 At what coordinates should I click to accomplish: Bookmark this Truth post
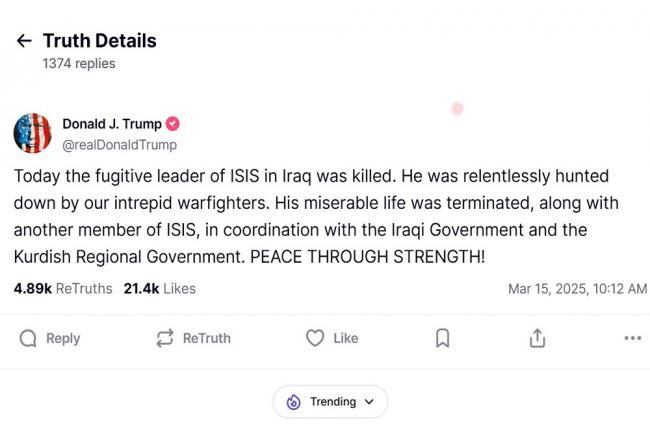pos(443,338)
